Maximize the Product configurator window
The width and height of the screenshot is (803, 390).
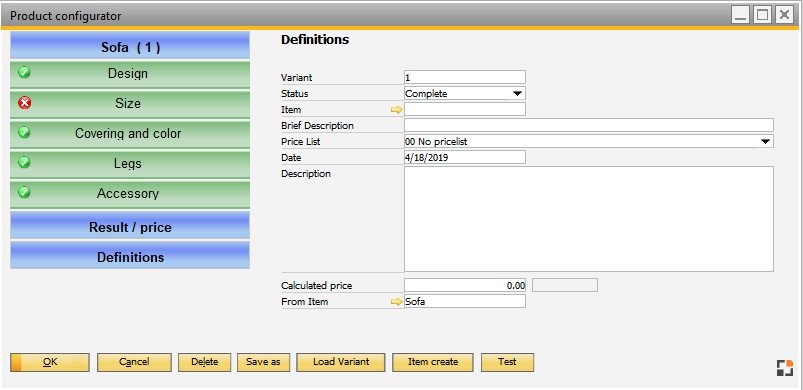tap(763, 15)
